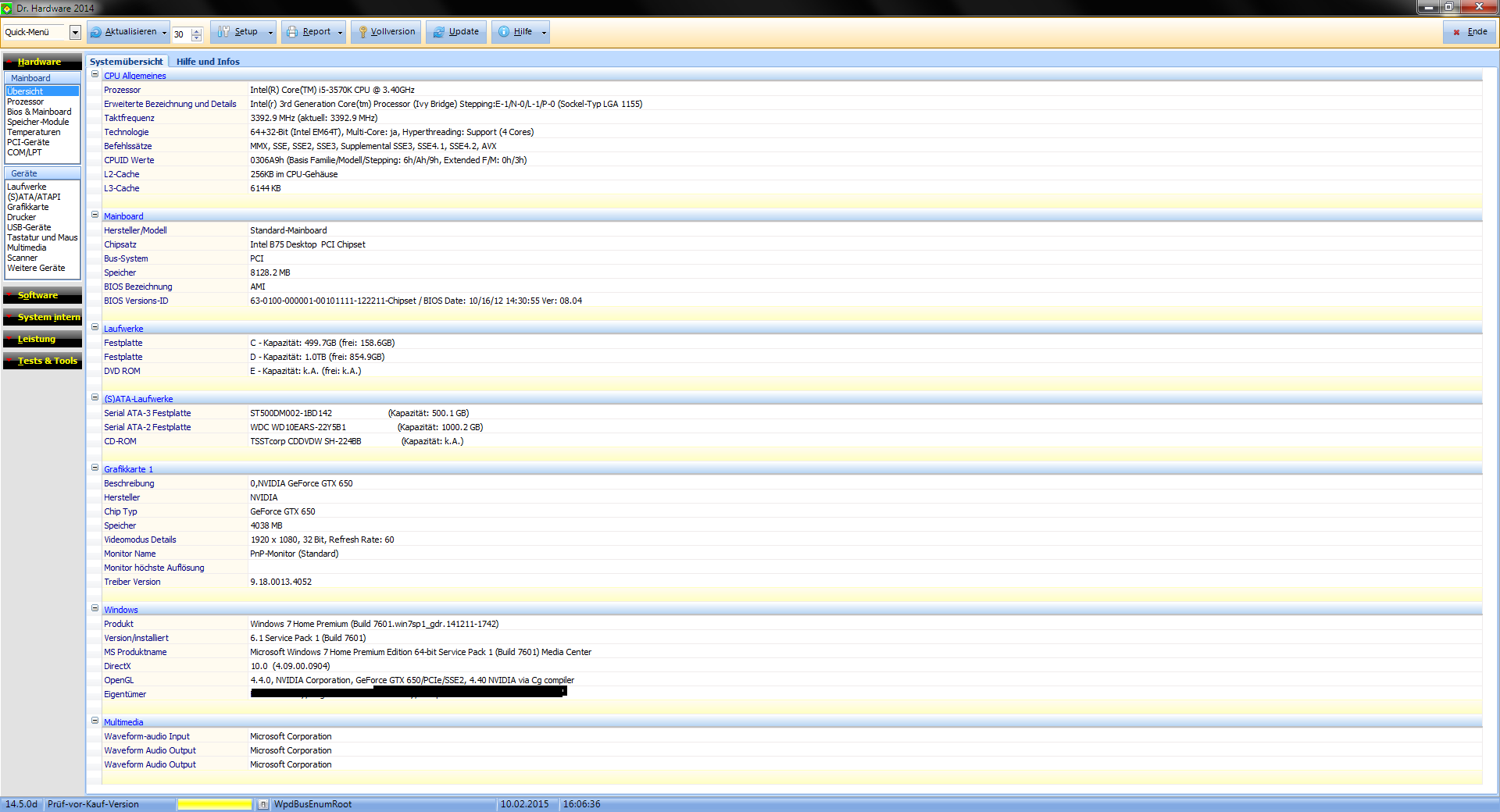Open the Software sidebar category
The image size is (1500, 812).
pos(42,295)
